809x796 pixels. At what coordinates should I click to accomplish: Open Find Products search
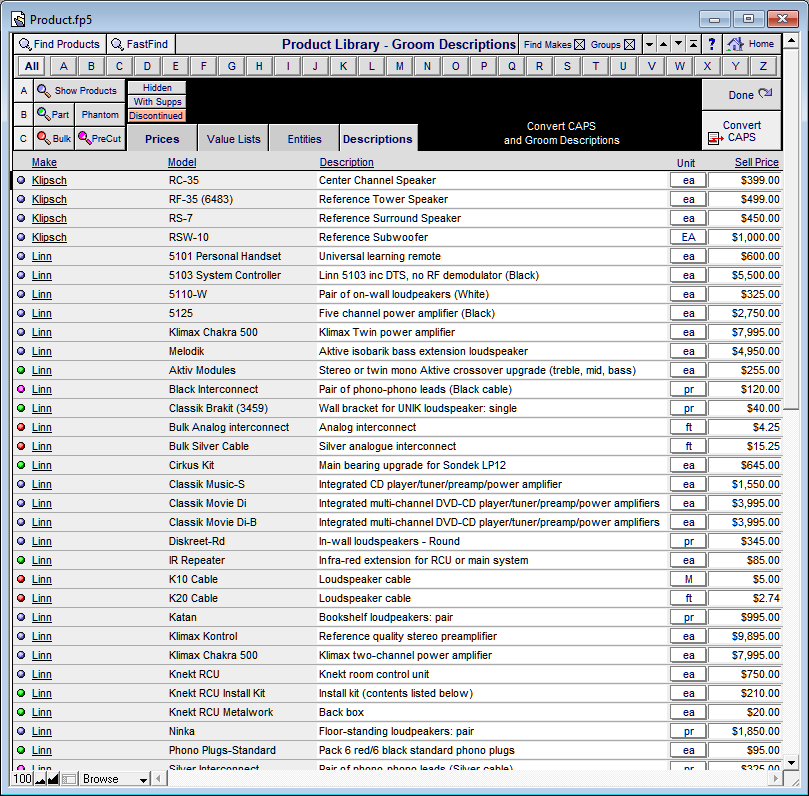pos(59,44)
